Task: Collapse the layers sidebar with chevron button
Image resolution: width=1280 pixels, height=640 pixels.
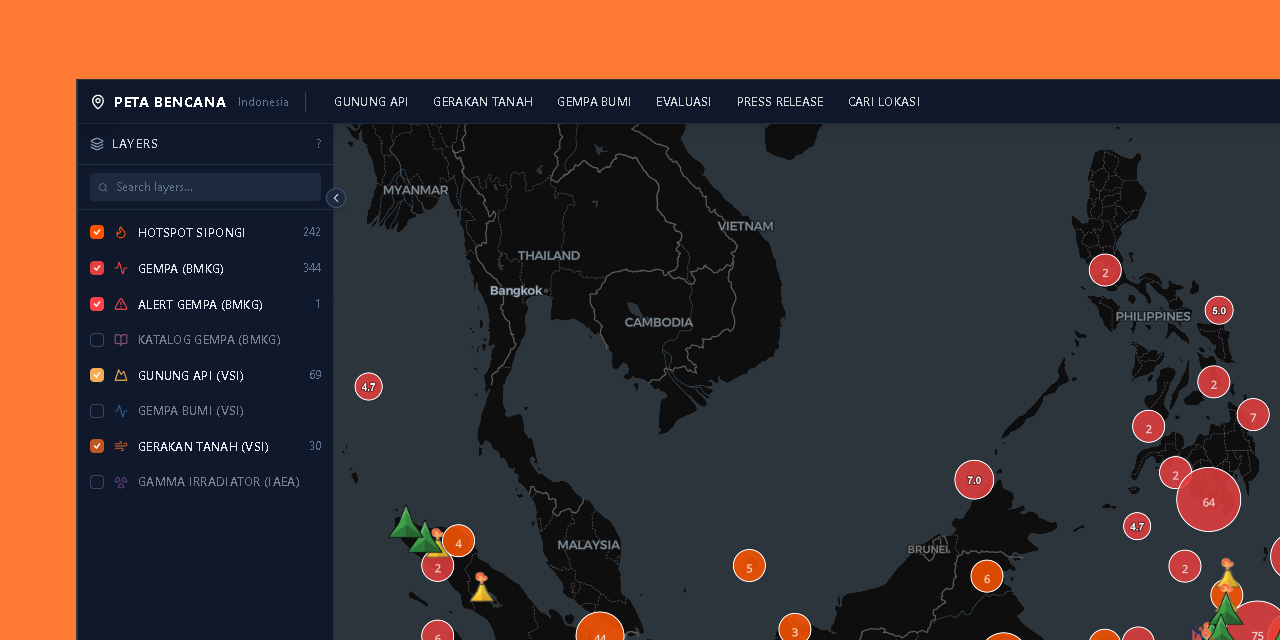Action: coord(336,198)
